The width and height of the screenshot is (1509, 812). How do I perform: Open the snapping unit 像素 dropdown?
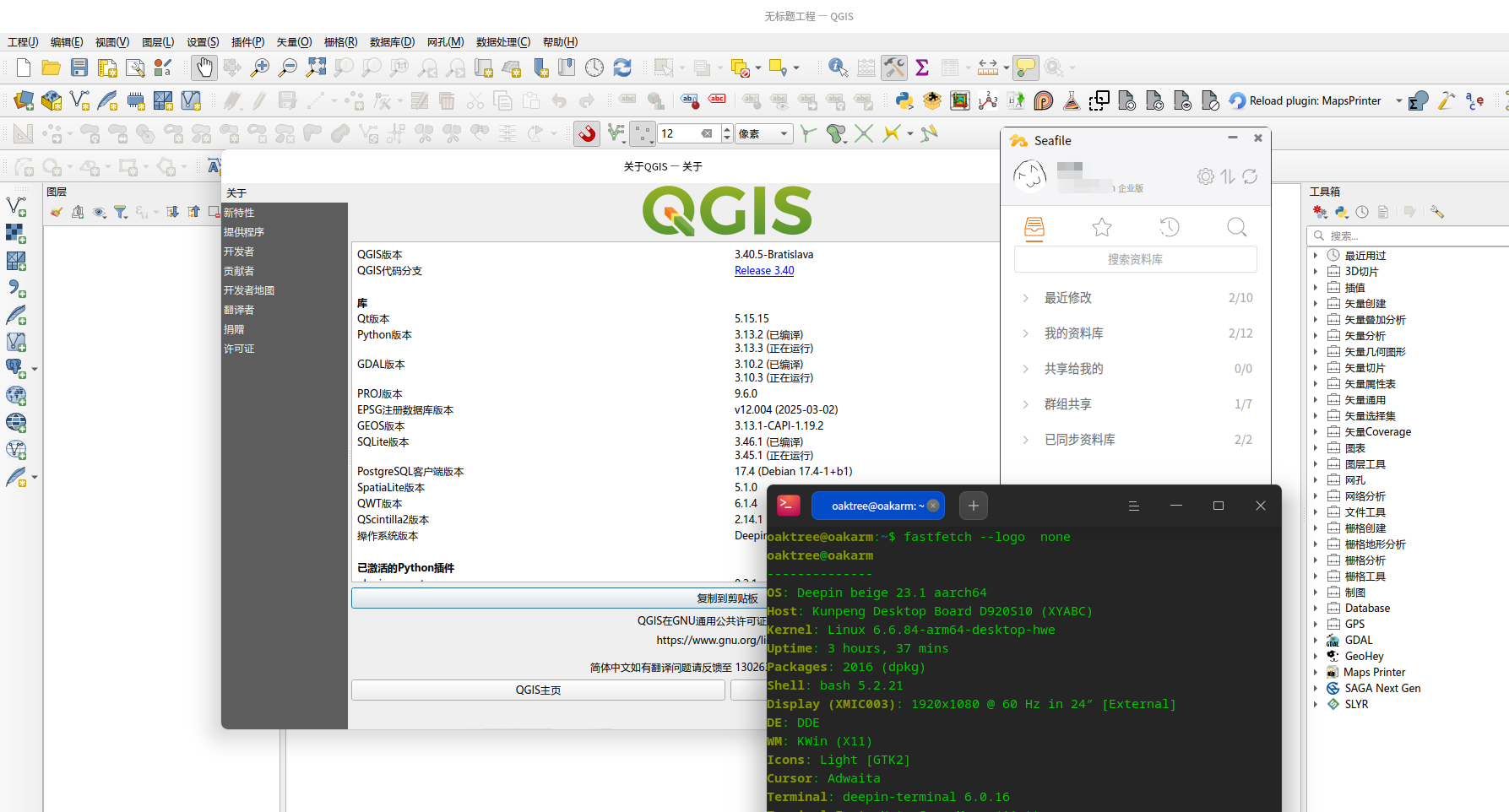tap(764, 133)
